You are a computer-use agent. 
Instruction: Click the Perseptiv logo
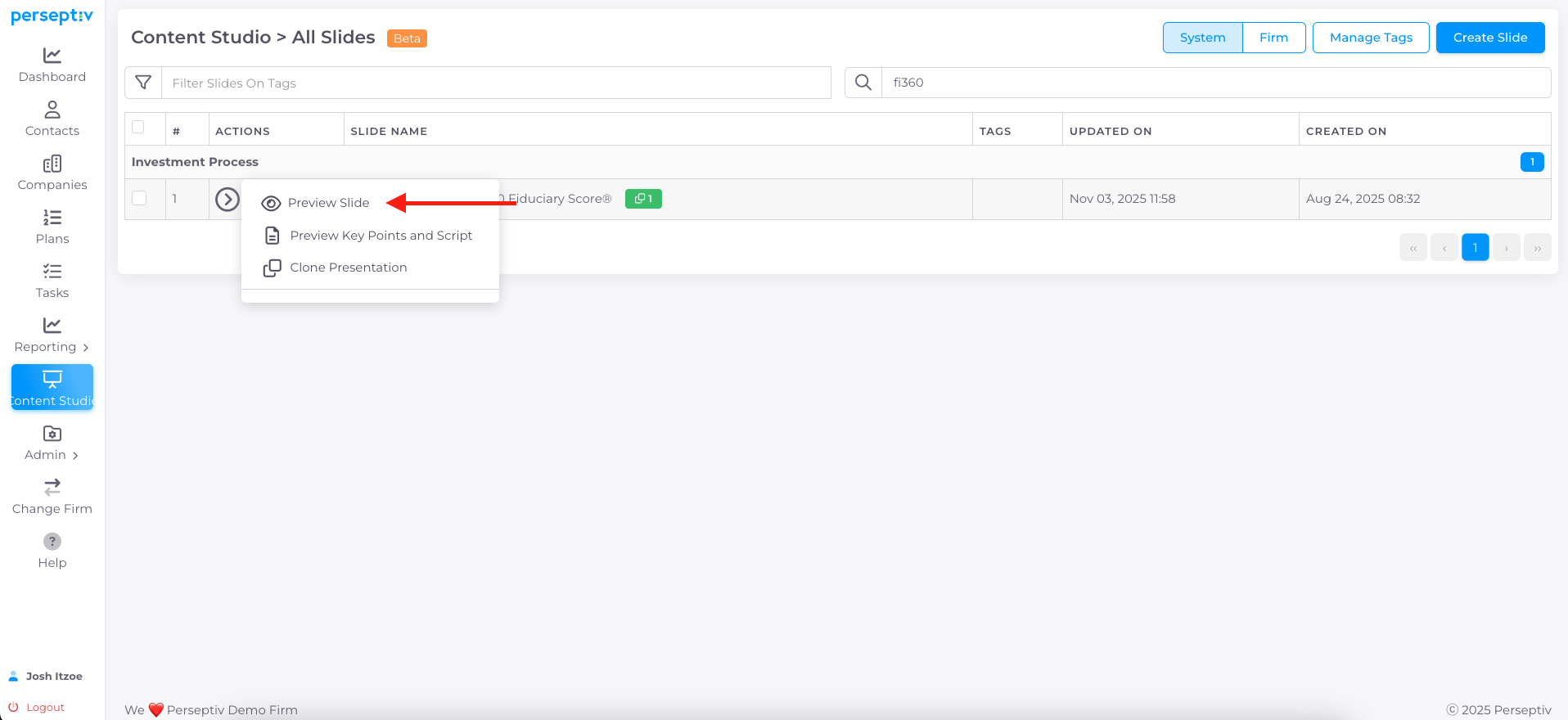[52, 16]
